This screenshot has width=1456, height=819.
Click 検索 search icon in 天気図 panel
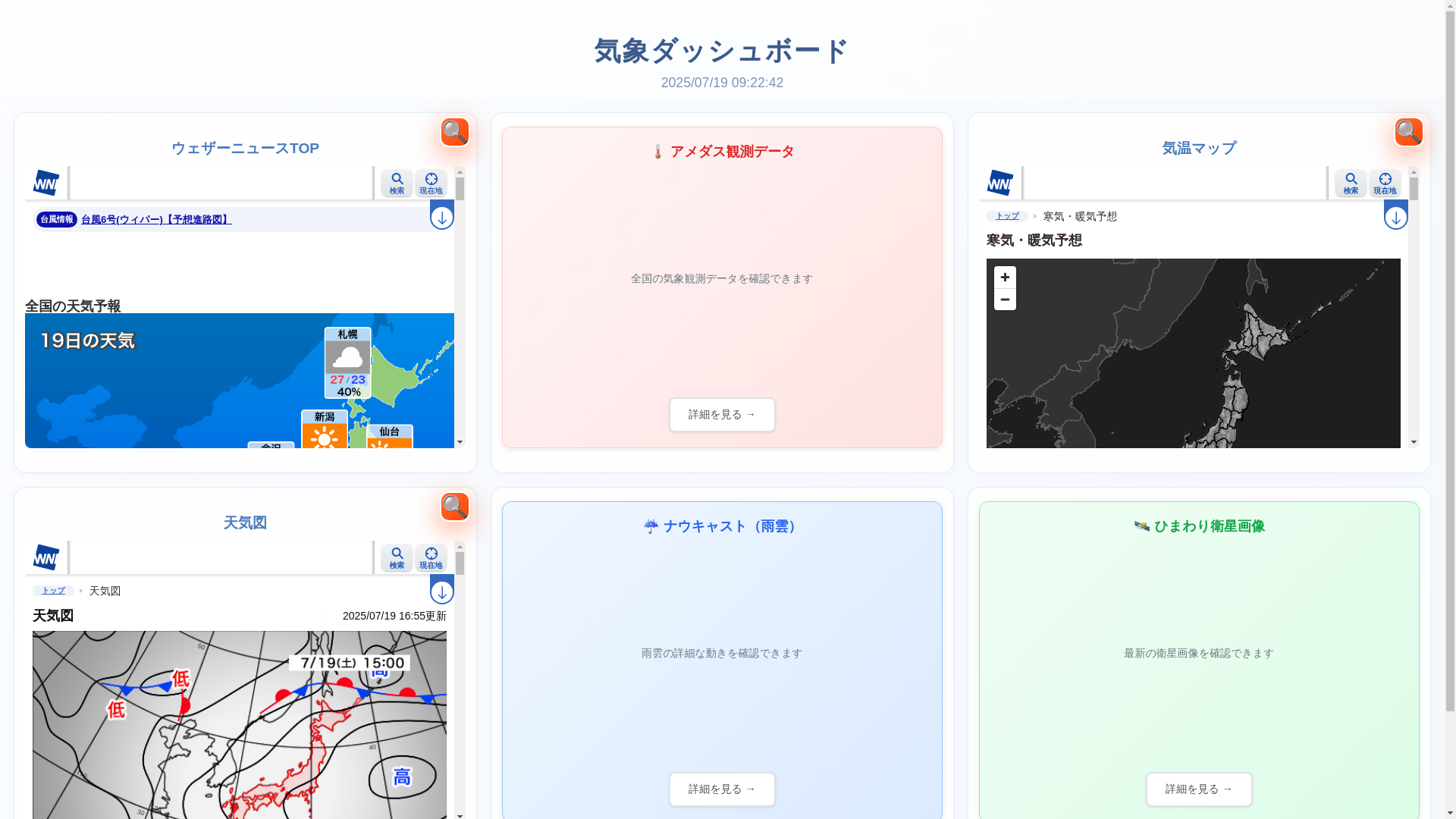click(x=397, y=558)
